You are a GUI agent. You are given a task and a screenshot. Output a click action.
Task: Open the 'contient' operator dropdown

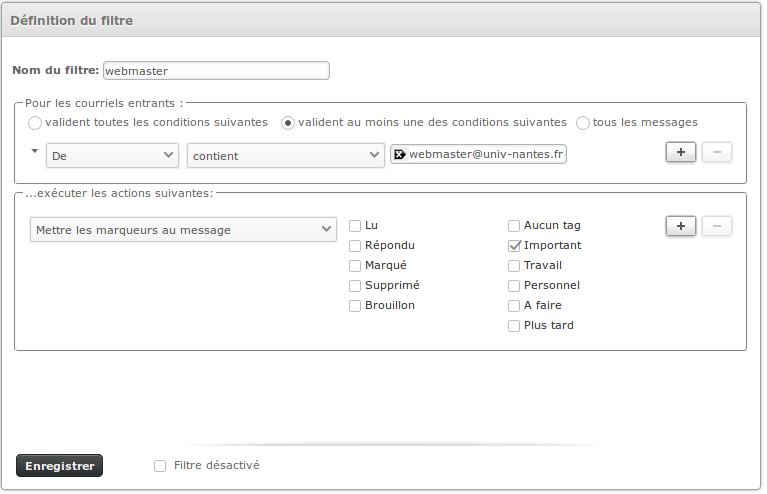[x=285, y=155]
